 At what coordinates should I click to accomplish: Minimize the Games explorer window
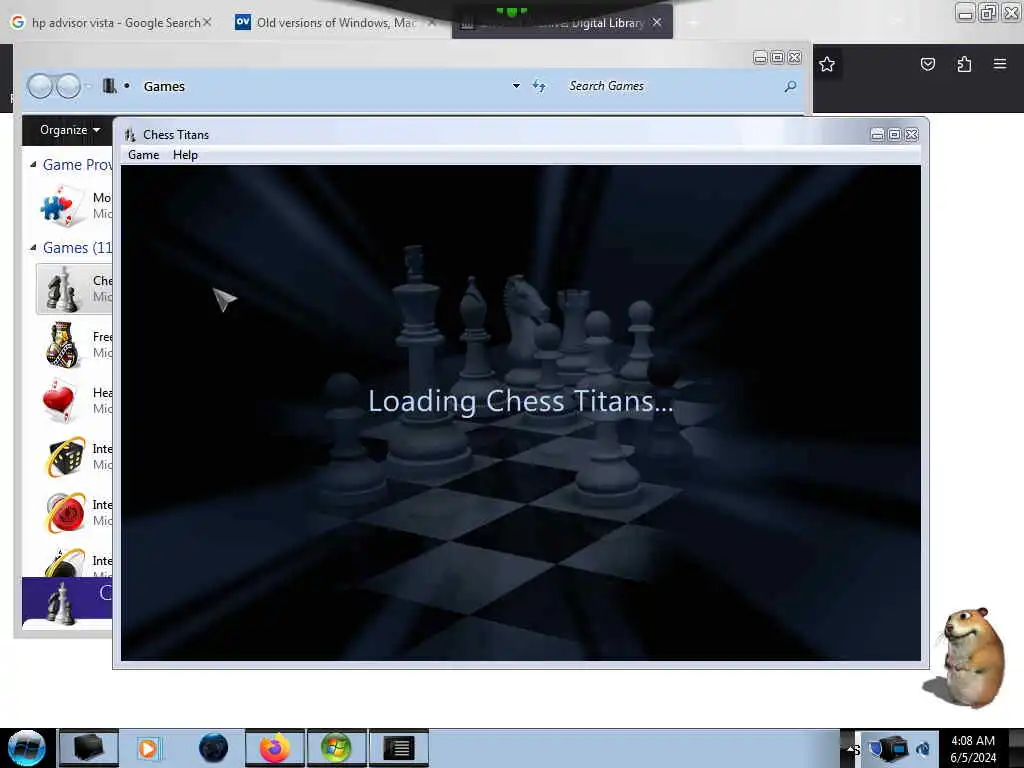[760, 57]
